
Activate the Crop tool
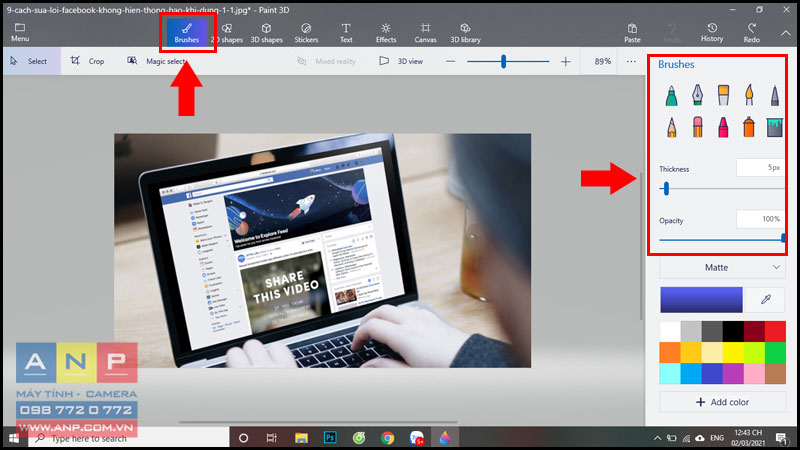(87, 61)
